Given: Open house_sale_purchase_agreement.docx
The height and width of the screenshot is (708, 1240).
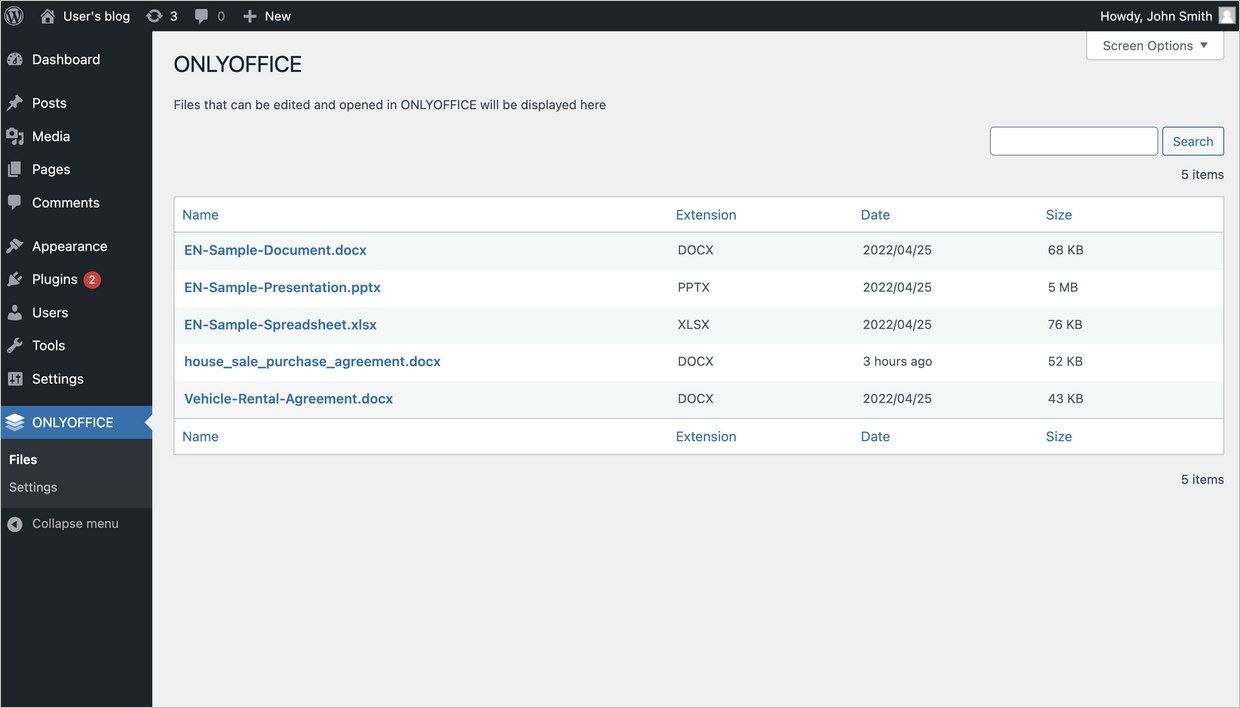Looking at the screenshot, I should pyautogui.click(x=312, y=362).
